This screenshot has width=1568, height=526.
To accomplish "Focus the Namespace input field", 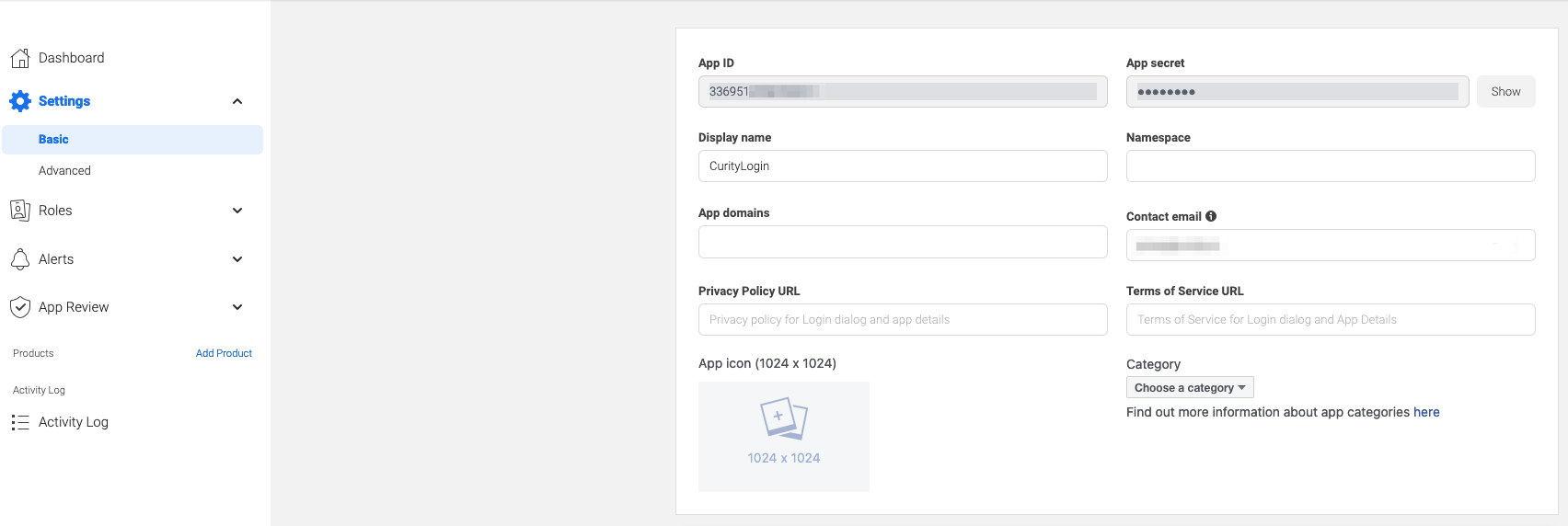I will point(1331,166).
